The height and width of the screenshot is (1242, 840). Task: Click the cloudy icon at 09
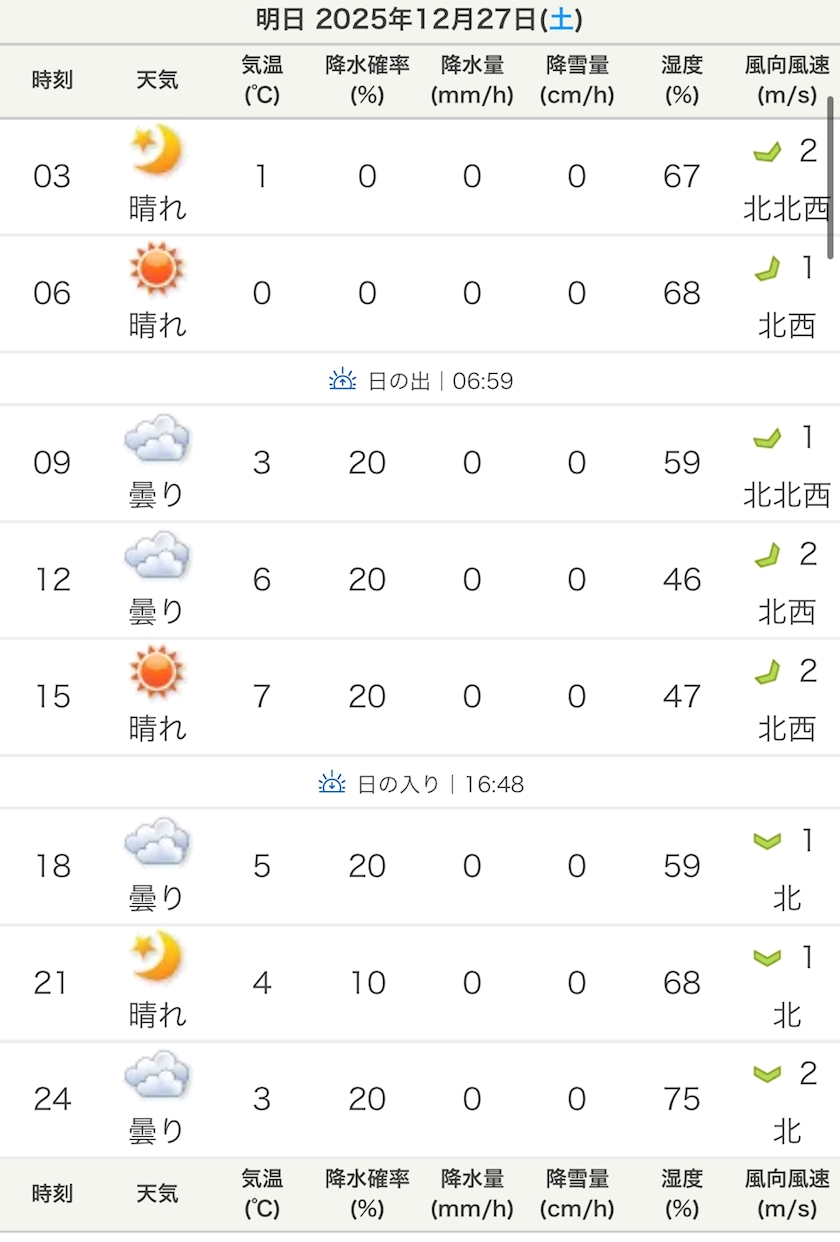(157, 439)
